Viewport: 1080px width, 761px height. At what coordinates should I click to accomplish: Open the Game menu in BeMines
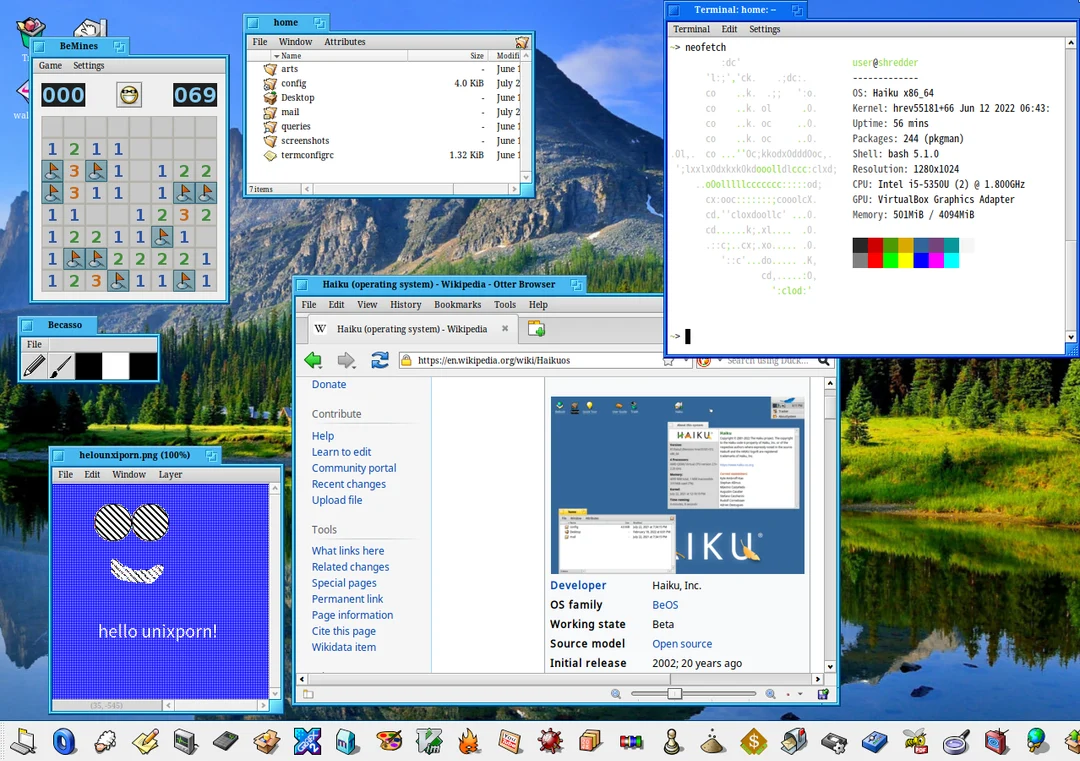tap(50, 65)
